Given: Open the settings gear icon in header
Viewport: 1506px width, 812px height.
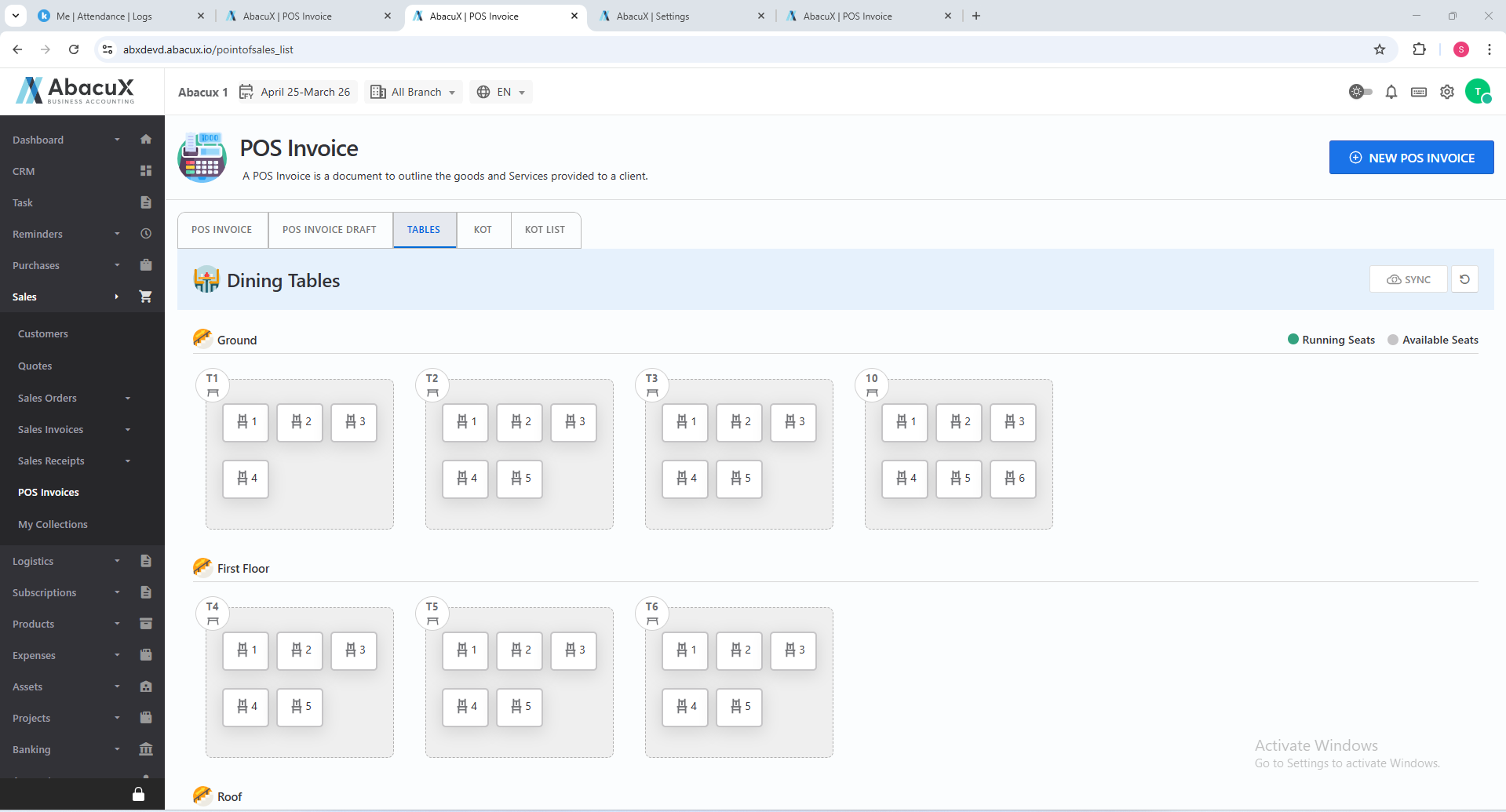Looking at the screenshot, I should pyautogui.click(x=1446, y=93).
